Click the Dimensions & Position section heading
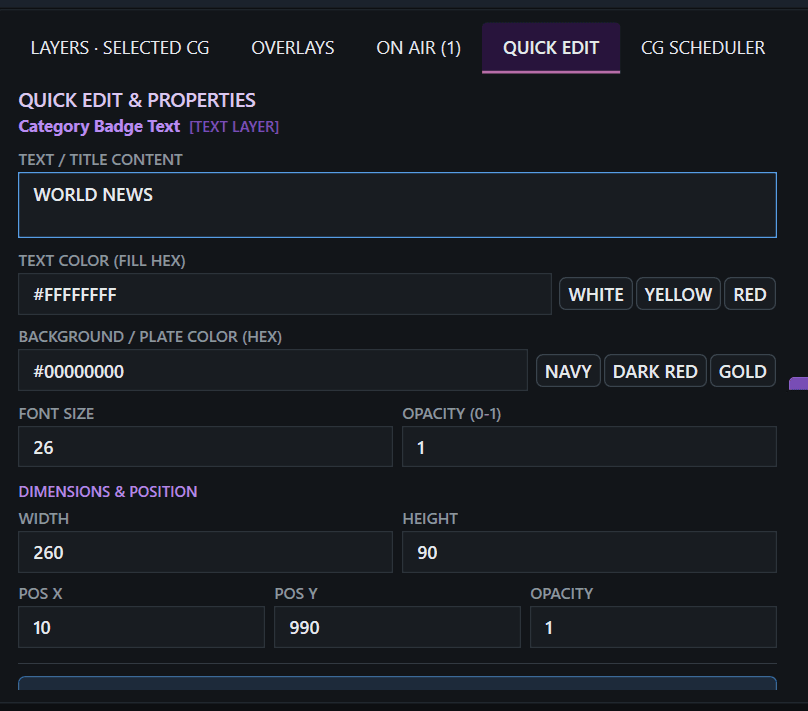Screen dimensions: 808x711 (108, 492)
